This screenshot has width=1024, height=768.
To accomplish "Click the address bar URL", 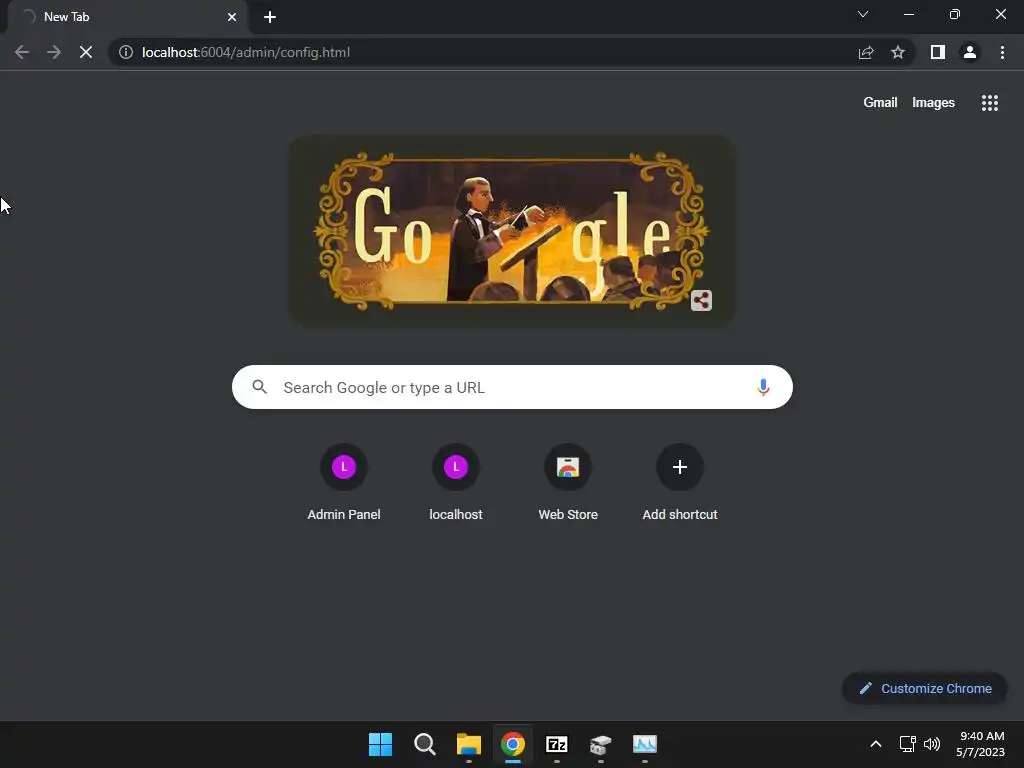I will (246, 52).
